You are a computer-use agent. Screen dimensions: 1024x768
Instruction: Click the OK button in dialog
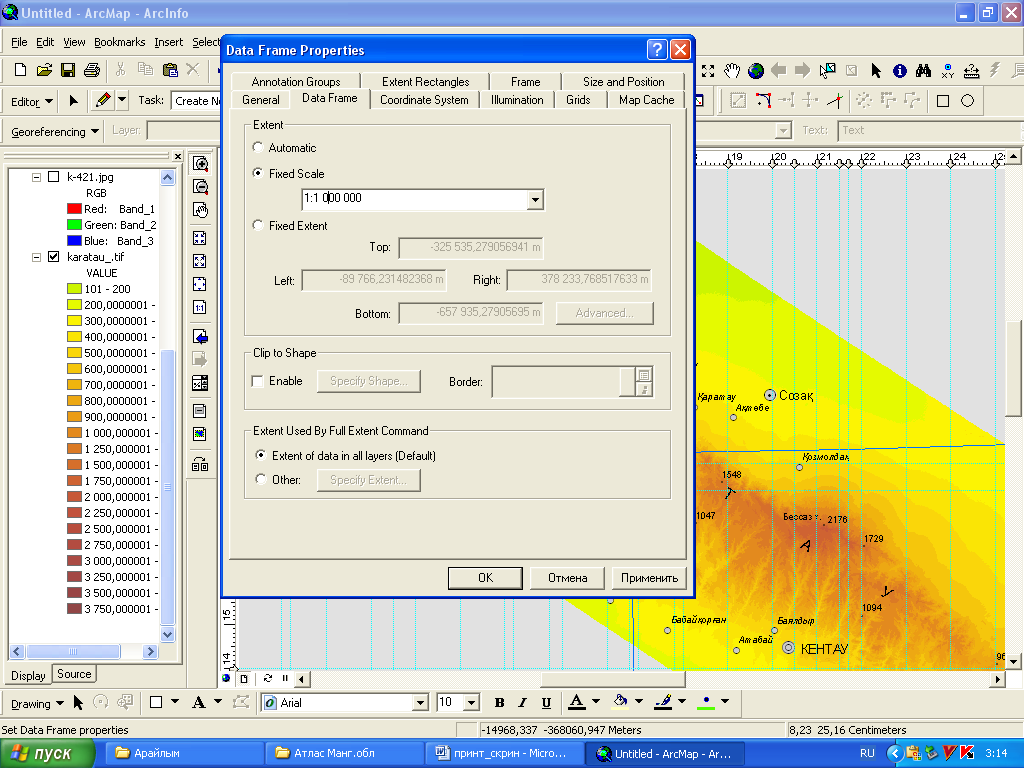pyautogui.click(x=485, y=578)
